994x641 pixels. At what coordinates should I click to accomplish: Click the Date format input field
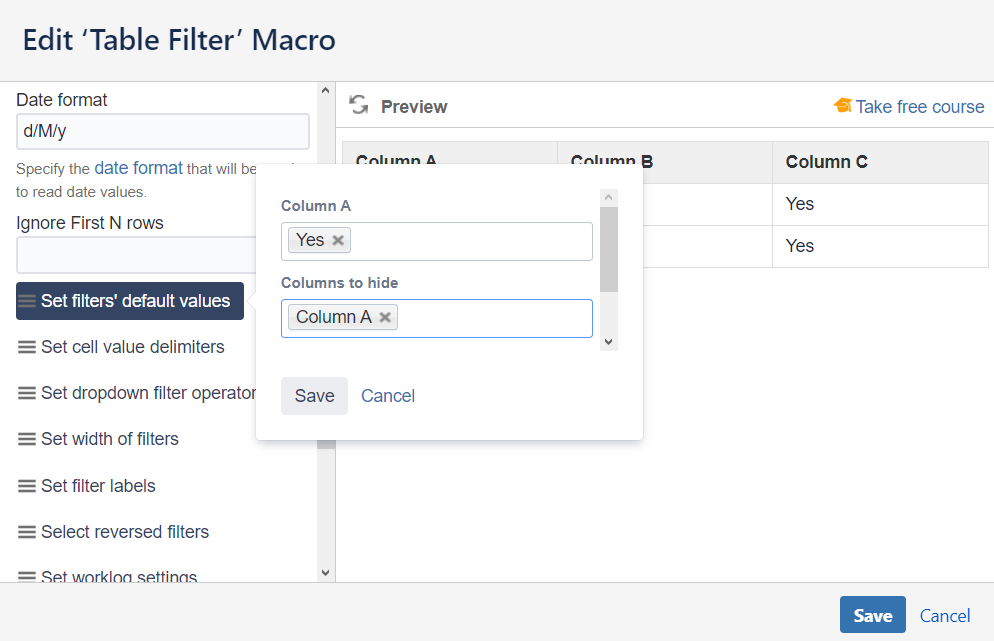tap(162, 132)
